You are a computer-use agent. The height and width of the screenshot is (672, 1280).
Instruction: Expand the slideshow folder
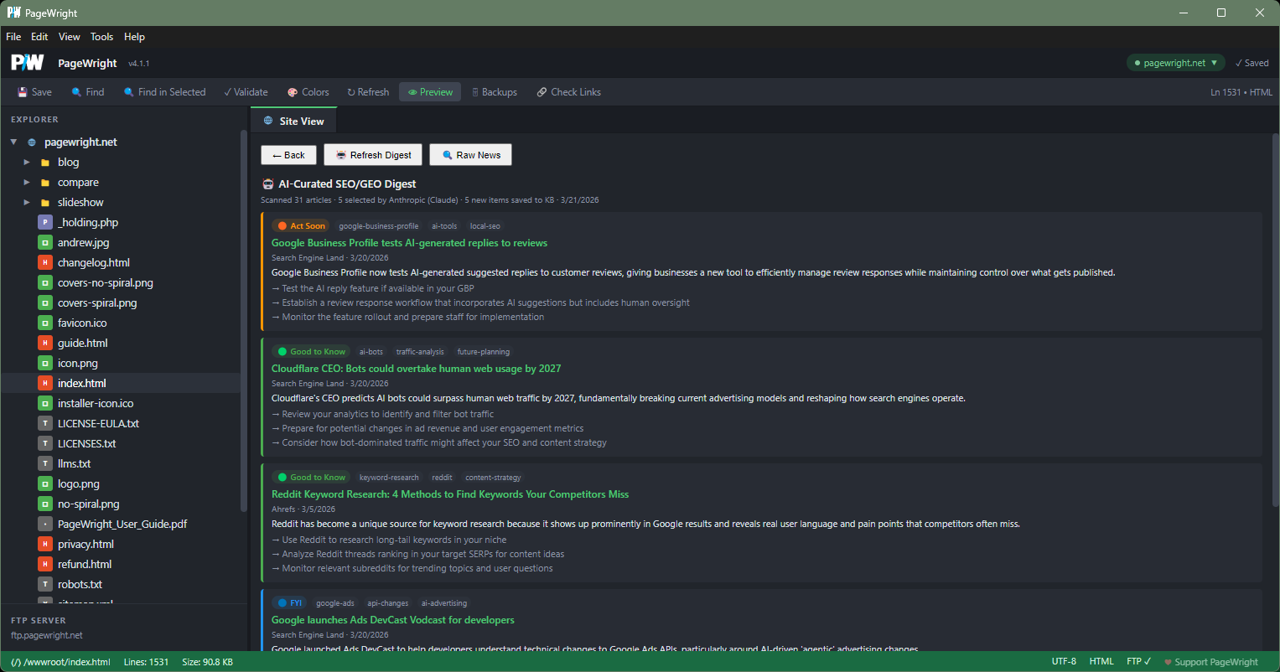tap(26, 201)
